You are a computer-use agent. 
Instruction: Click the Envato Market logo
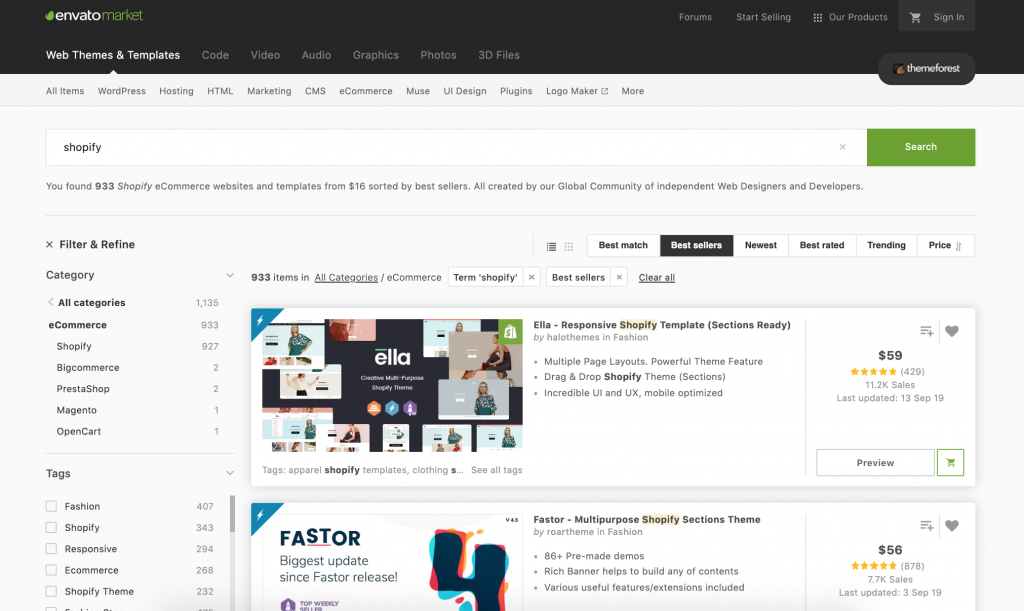click(x=94, y=16)
